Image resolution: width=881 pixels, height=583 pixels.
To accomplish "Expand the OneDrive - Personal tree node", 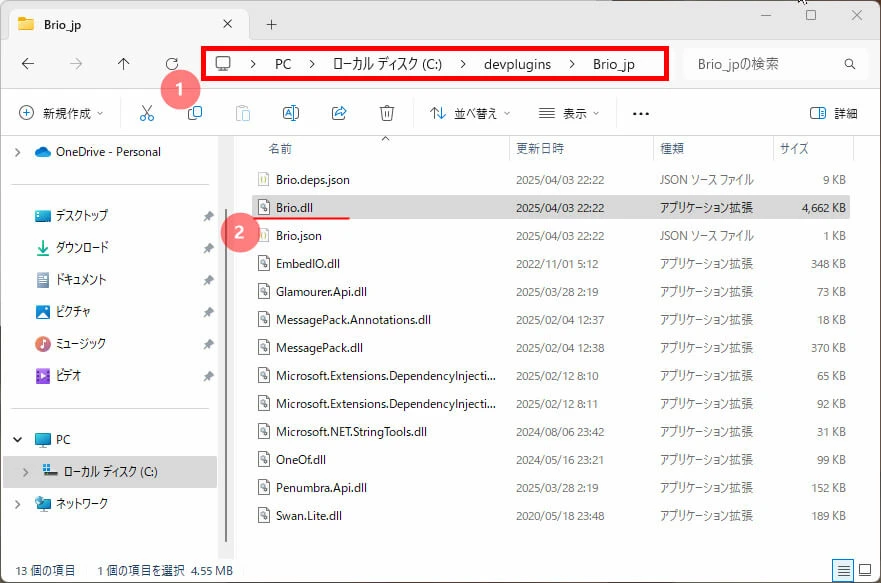I will [17, 152].
